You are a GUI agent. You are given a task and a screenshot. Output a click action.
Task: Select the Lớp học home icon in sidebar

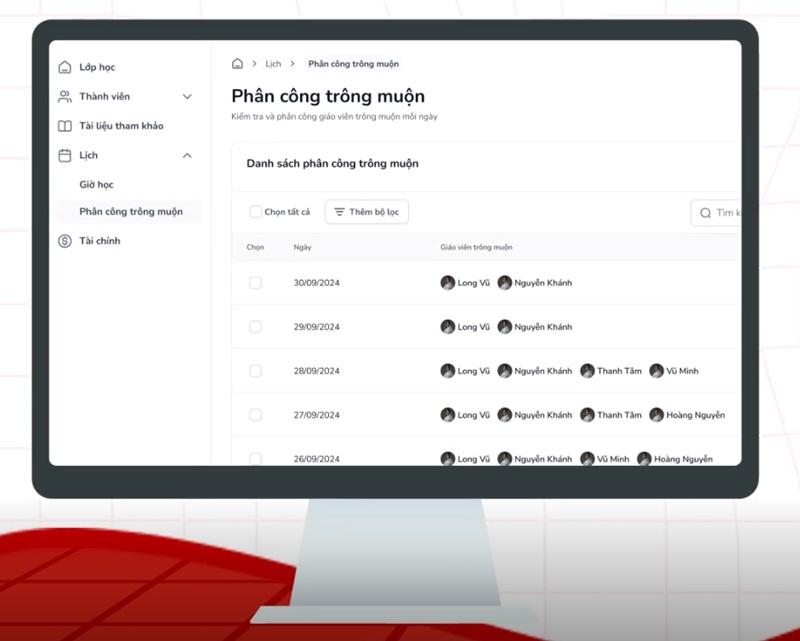tap(65, 67)
